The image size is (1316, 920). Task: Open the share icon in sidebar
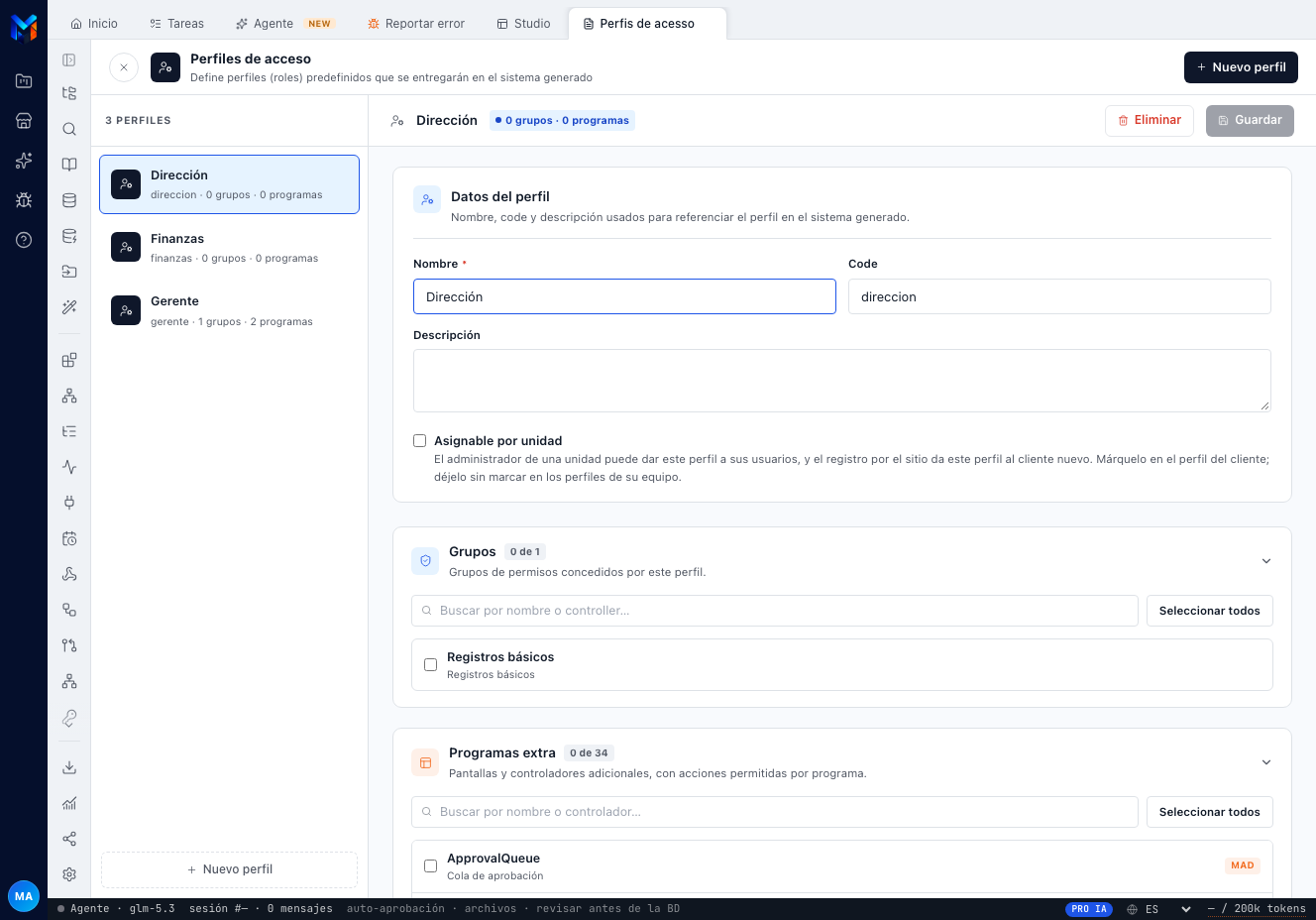tap(69, 839)
